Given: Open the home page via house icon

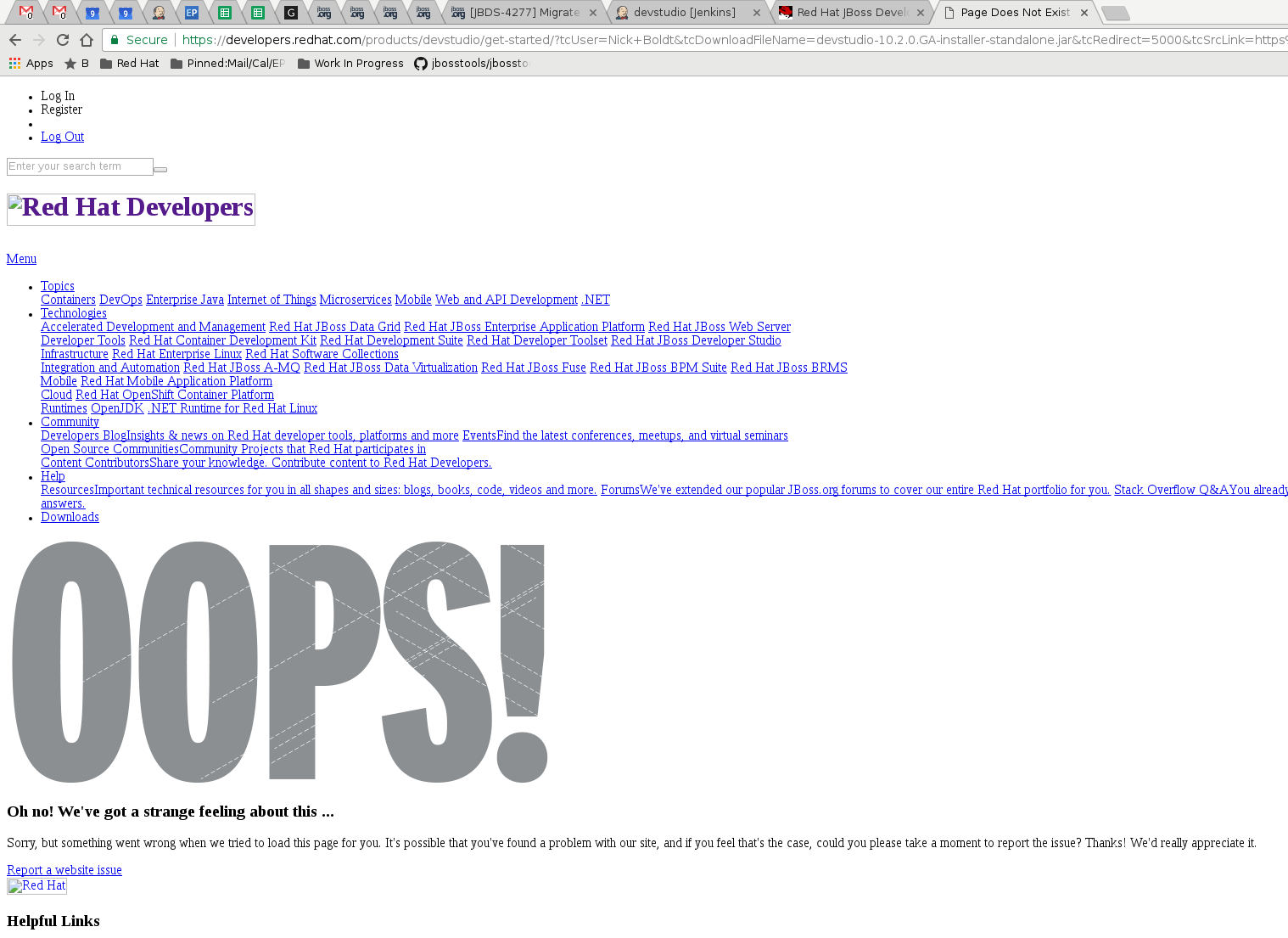Looking at the screenshot, I should 86,40.
